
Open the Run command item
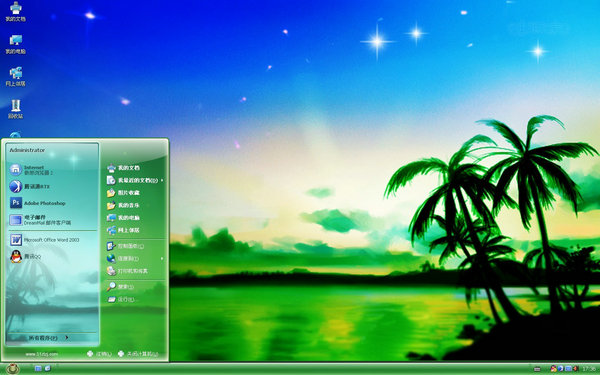135,299
